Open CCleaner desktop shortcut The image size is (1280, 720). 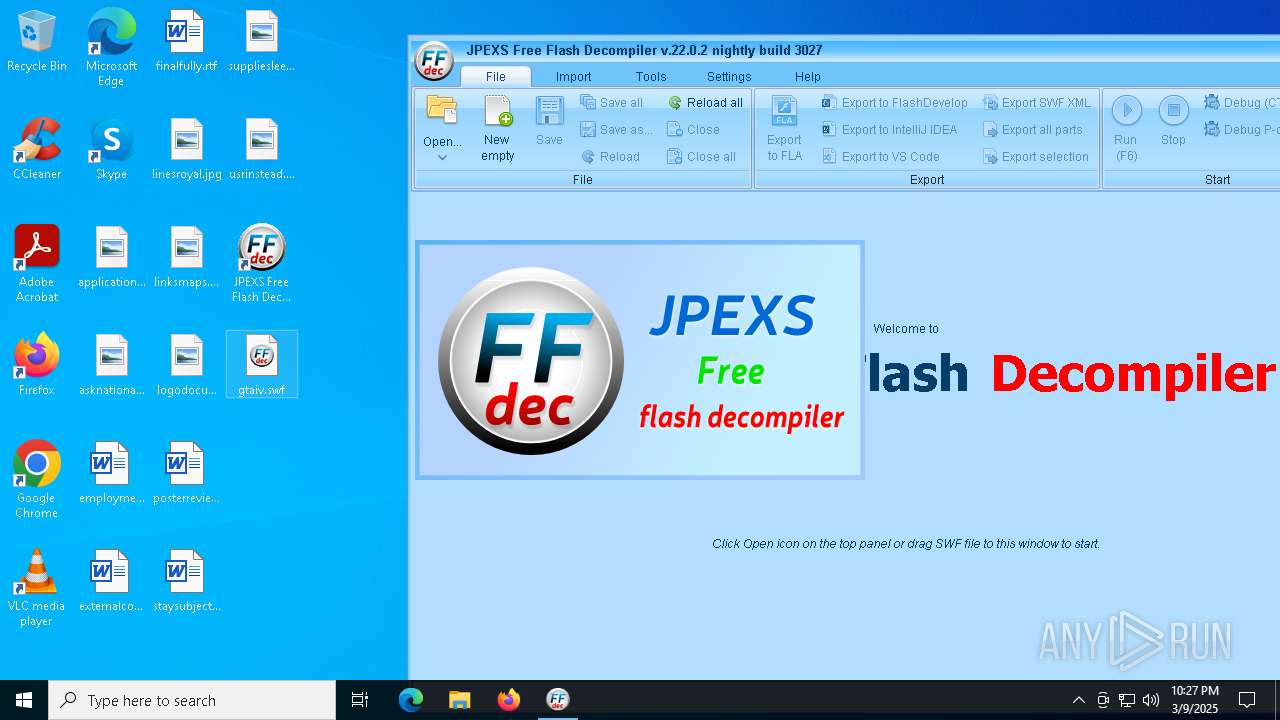pyautogui.click(x=37, y=149)
